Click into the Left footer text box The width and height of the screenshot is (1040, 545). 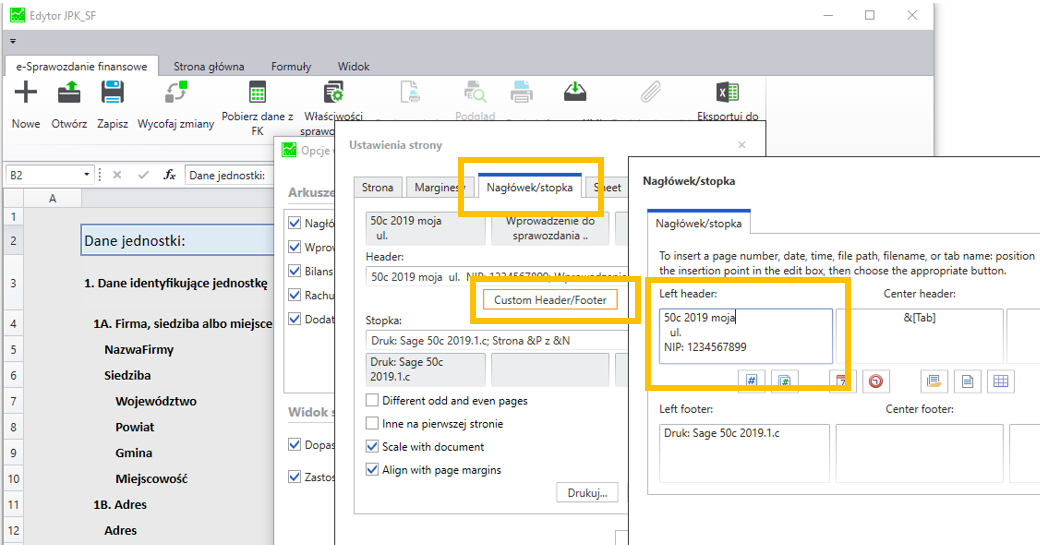coord(744,453)
